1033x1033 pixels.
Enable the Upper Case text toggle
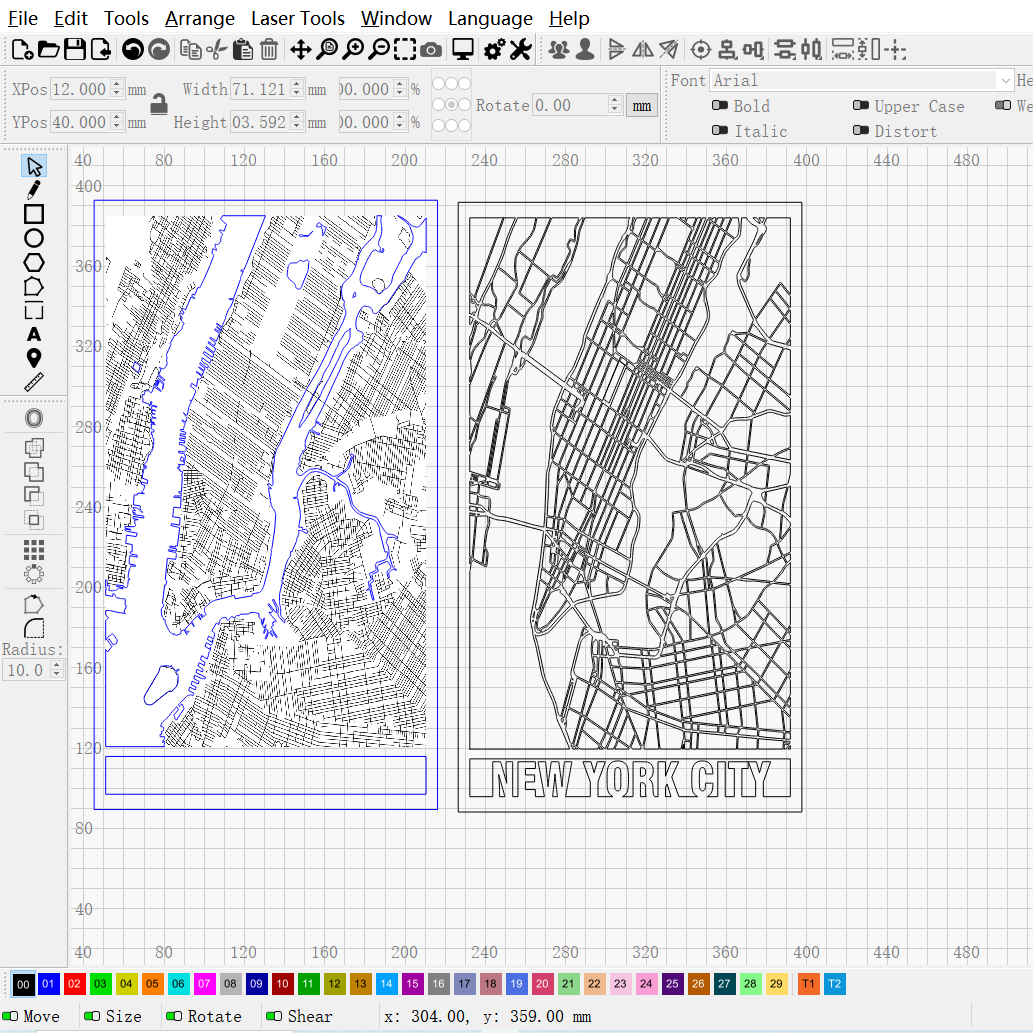pyautogui.click(x=861, y=106)
